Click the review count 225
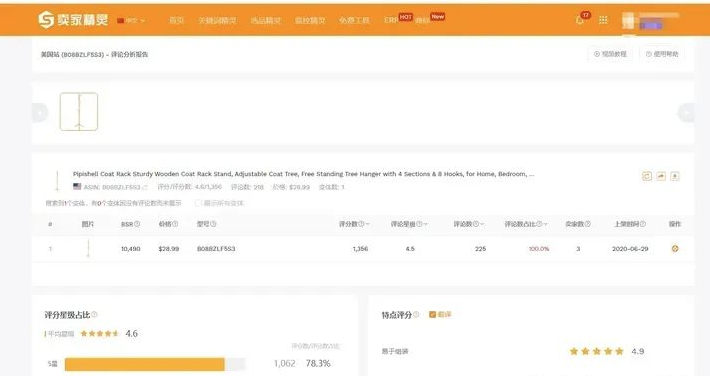 480,249
